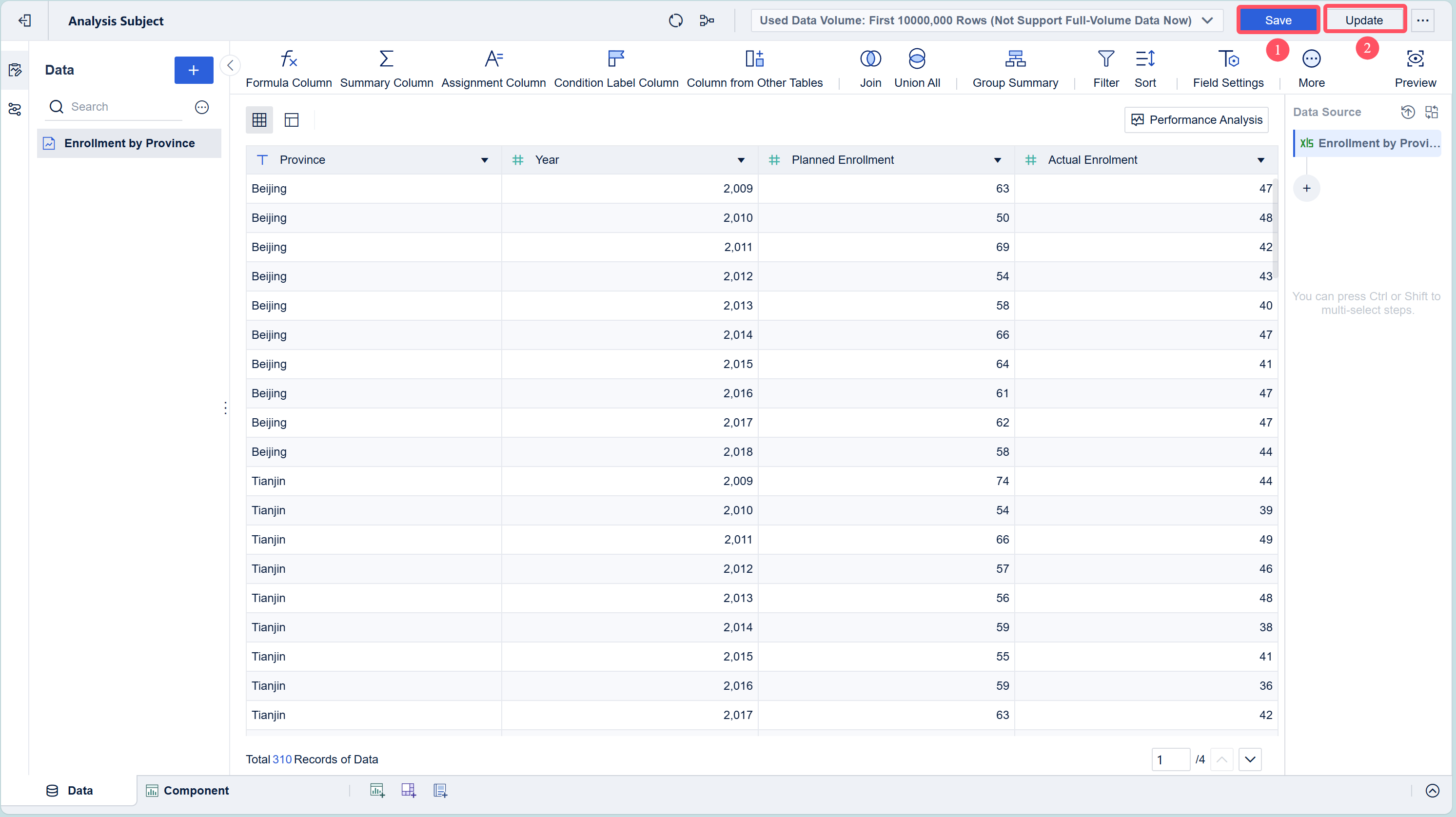This screenshot has width=1456, height=817.
Task: Go to next page with down arrow
Action: click(x=1250, y=759)
